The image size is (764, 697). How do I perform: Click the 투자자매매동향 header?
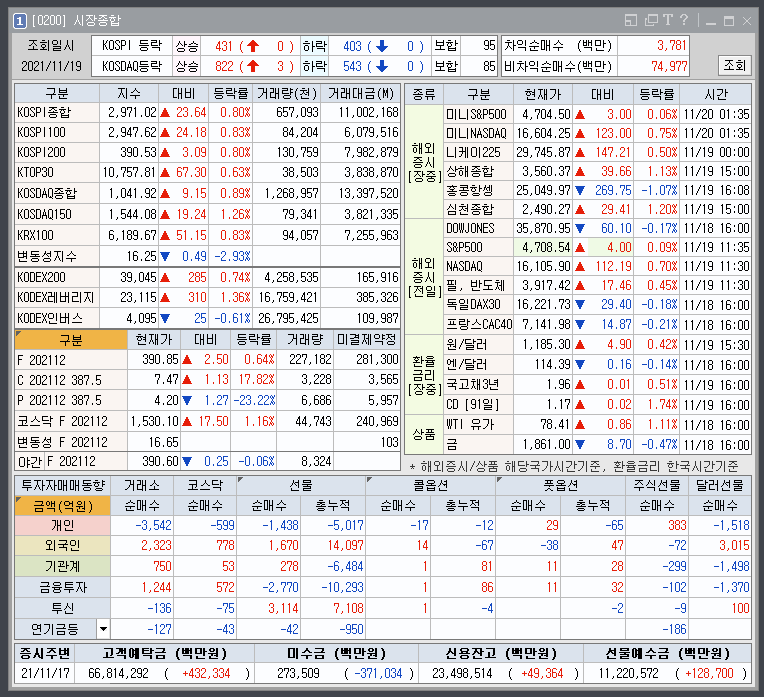63,485
